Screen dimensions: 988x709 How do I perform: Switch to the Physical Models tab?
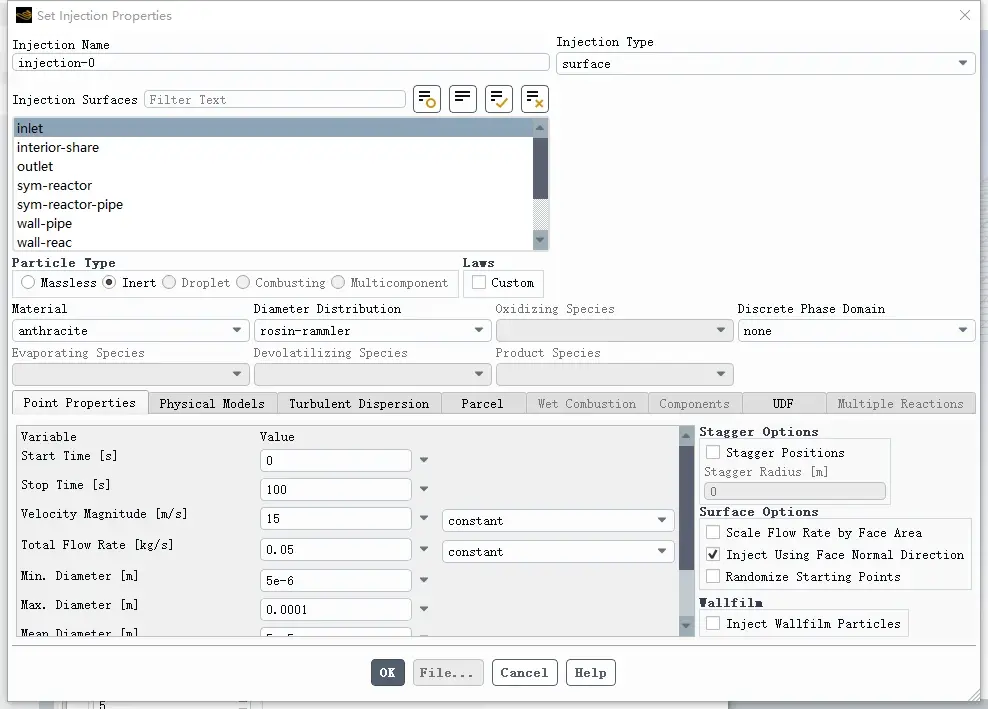tap(212, 403)
